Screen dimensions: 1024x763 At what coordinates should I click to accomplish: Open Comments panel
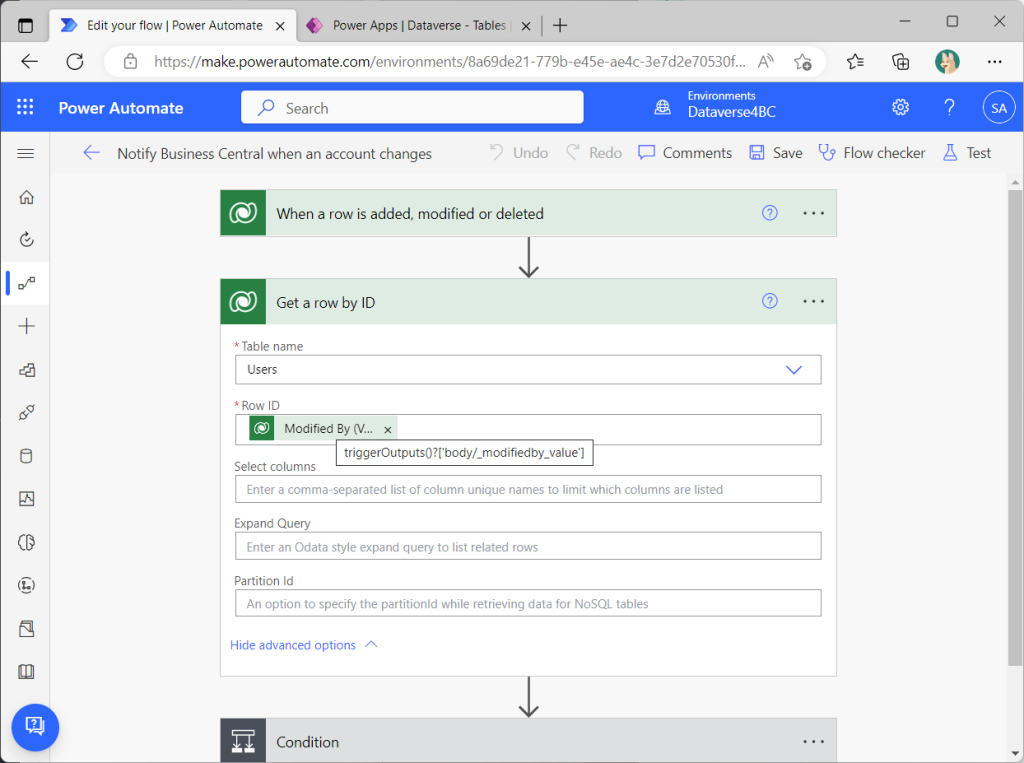tap(685, 153)
